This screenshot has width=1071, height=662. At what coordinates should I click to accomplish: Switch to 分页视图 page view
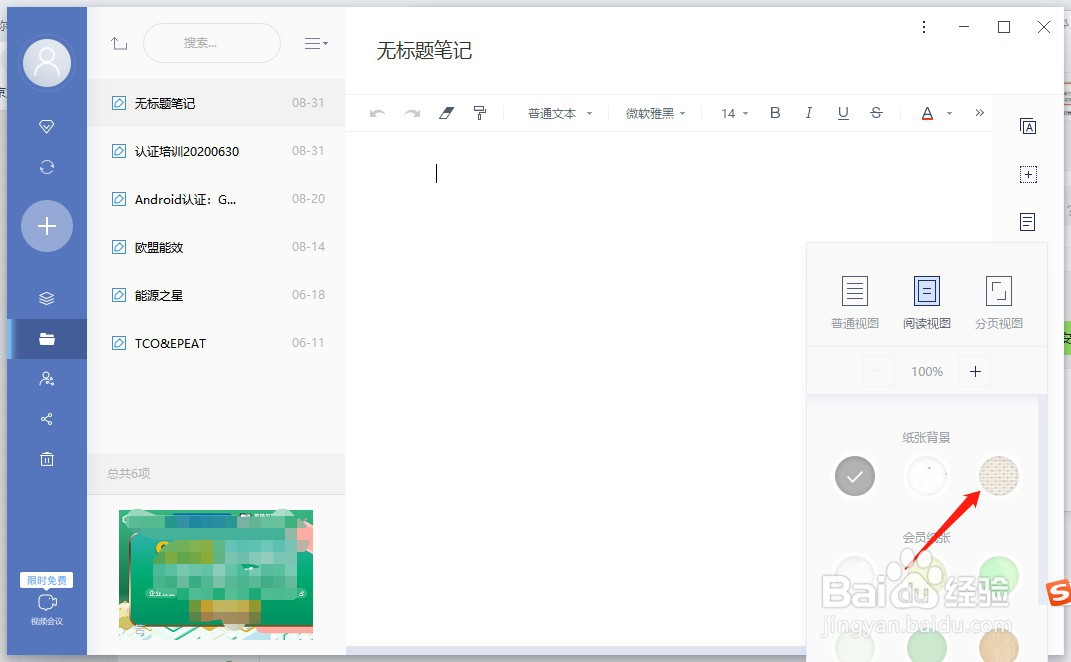998,298
